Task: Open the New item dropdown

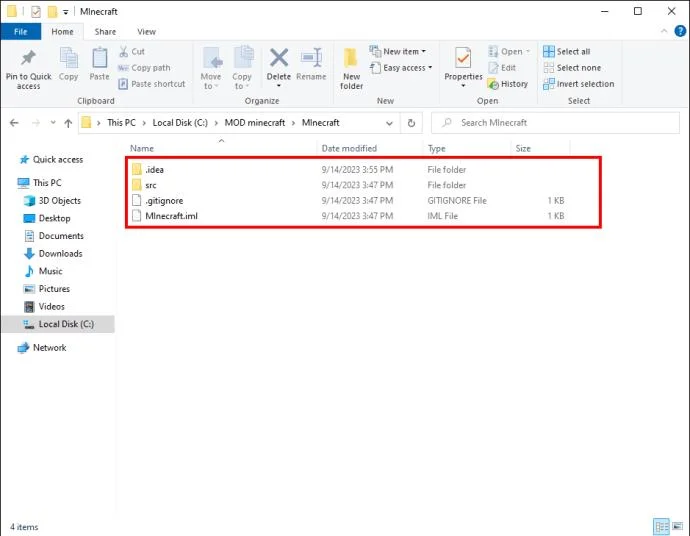Action: point(397,51)
